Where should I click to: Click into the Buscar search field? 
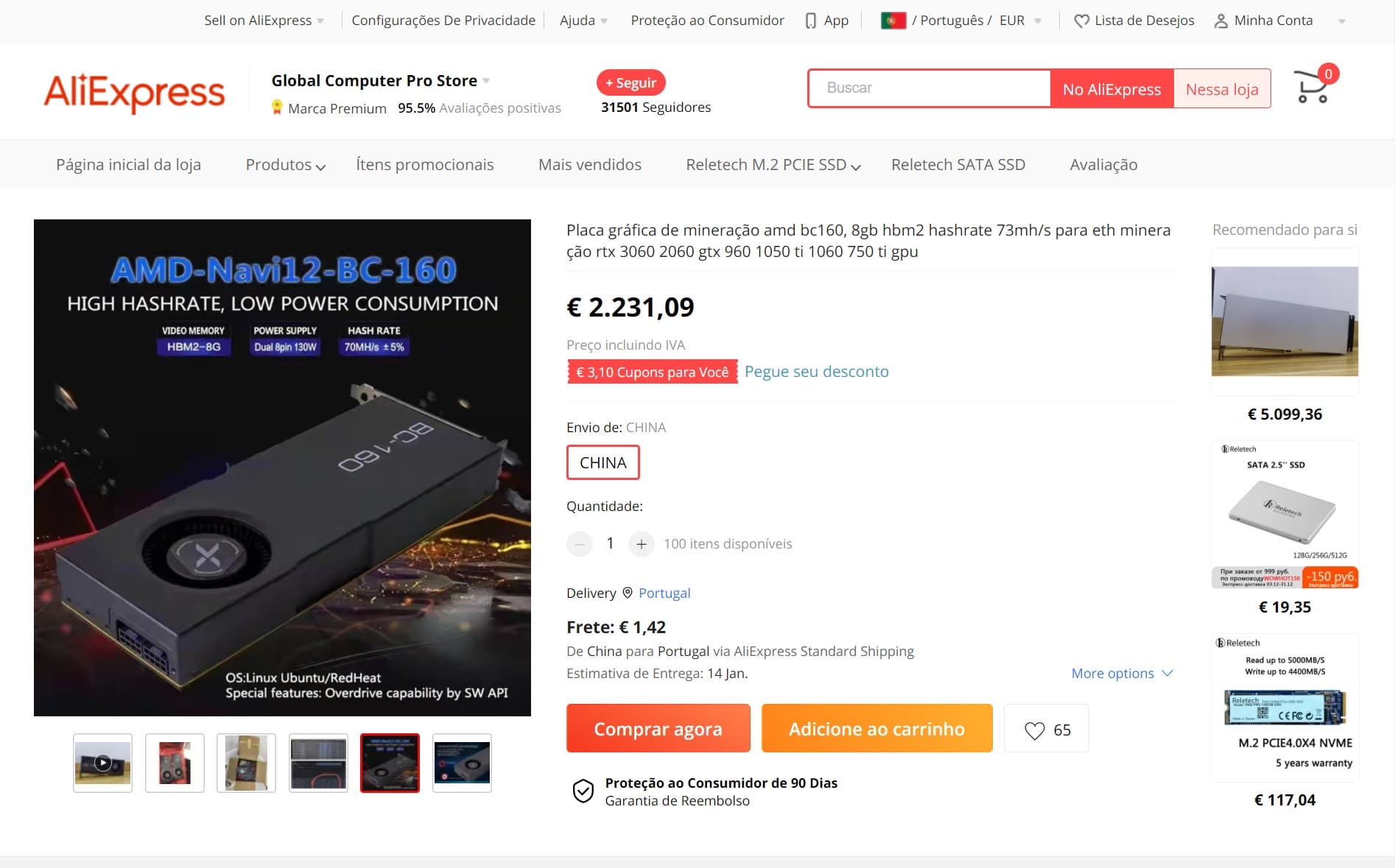click(x=930, y=88)
